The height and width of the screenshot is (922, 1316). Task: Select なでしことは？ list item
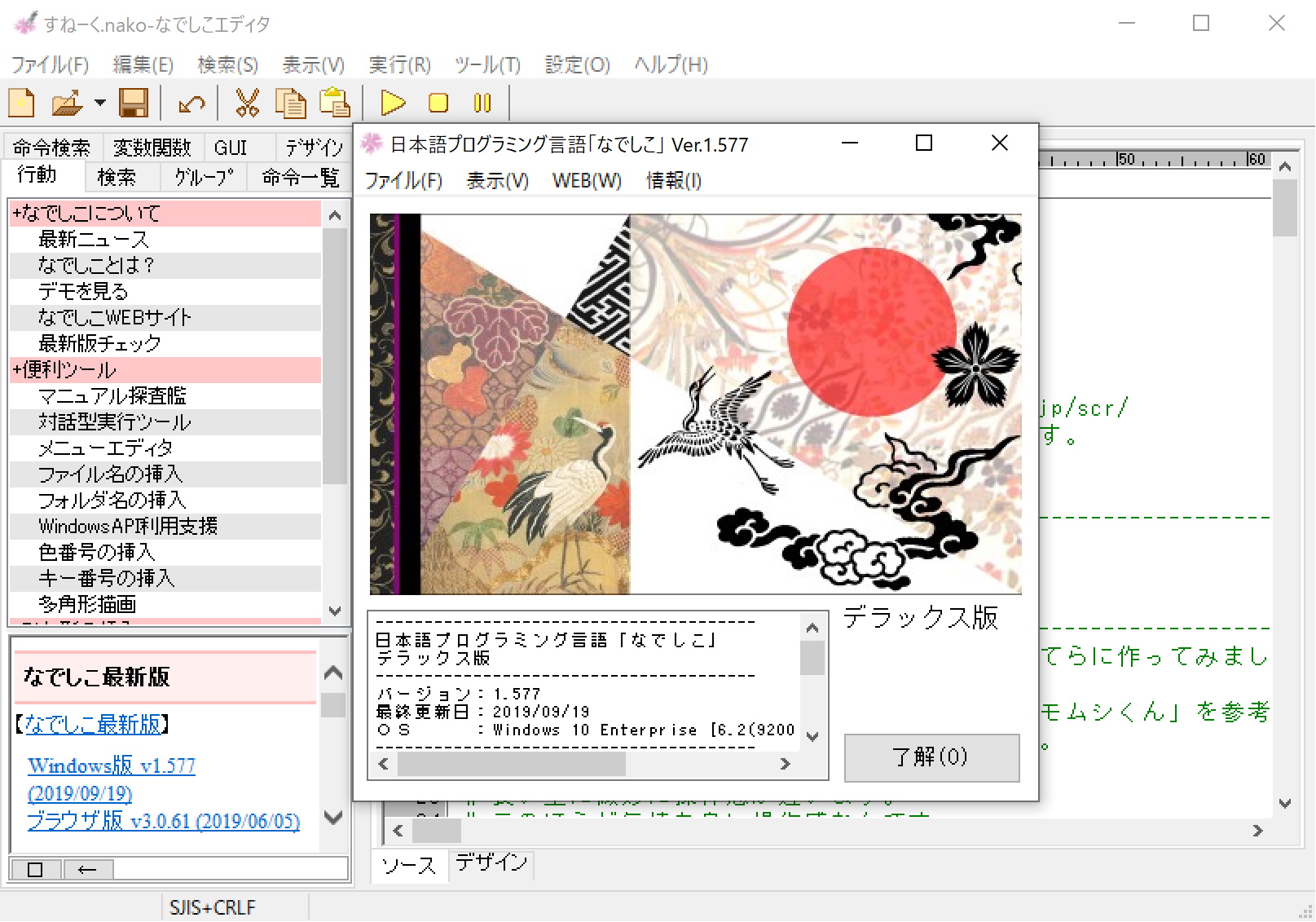tap(165, 265)
